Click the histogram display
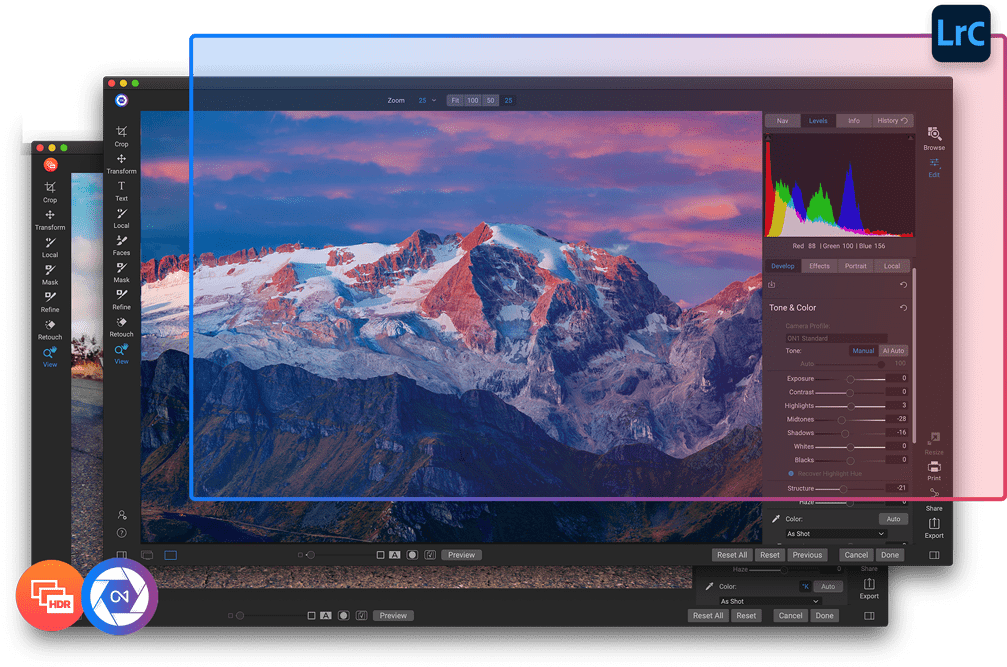This screenshot has height=667, width=1007. click(x=839, y=186)
